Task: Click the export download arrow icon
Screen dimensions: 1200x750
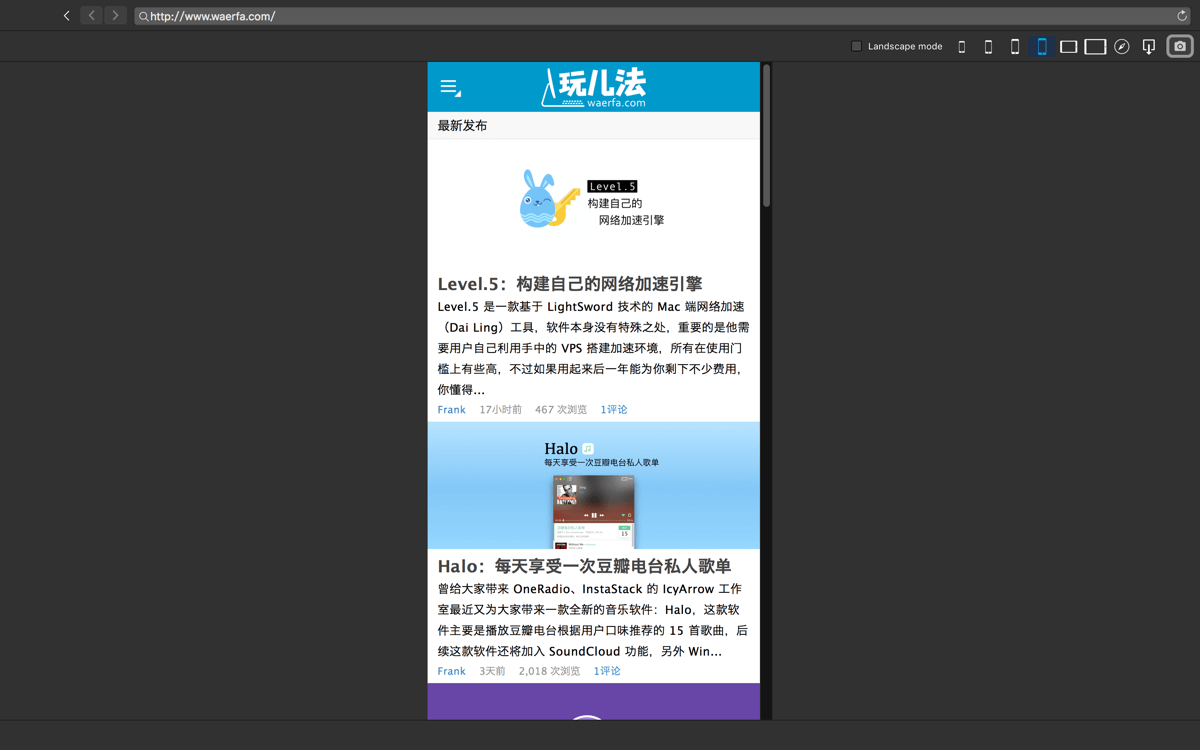Action: click(1149, 47)
